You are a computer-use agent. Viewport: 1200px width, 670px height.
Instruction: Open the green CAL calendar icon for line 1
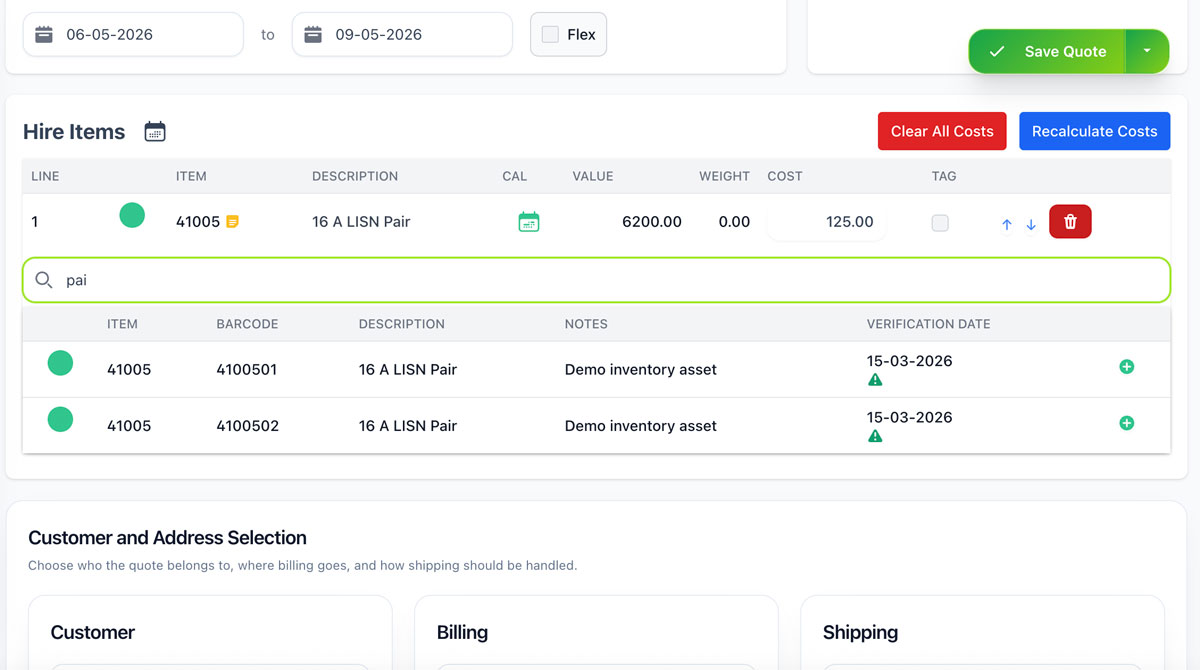click(x=529, y=222)
